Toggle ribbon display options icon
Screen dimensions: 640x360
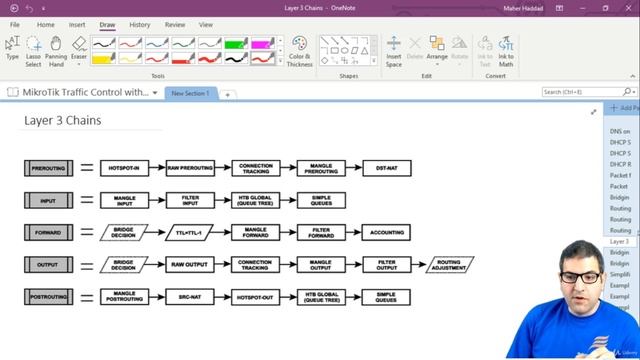[x=560, y=8]
